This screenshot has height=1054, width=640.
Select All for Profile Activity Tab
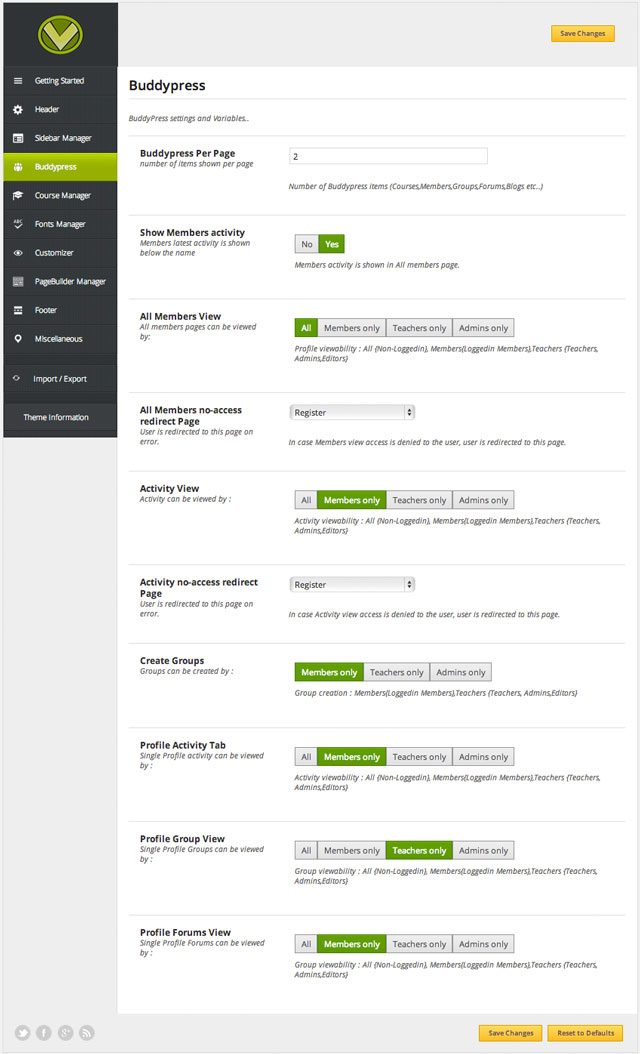(306, 757)
